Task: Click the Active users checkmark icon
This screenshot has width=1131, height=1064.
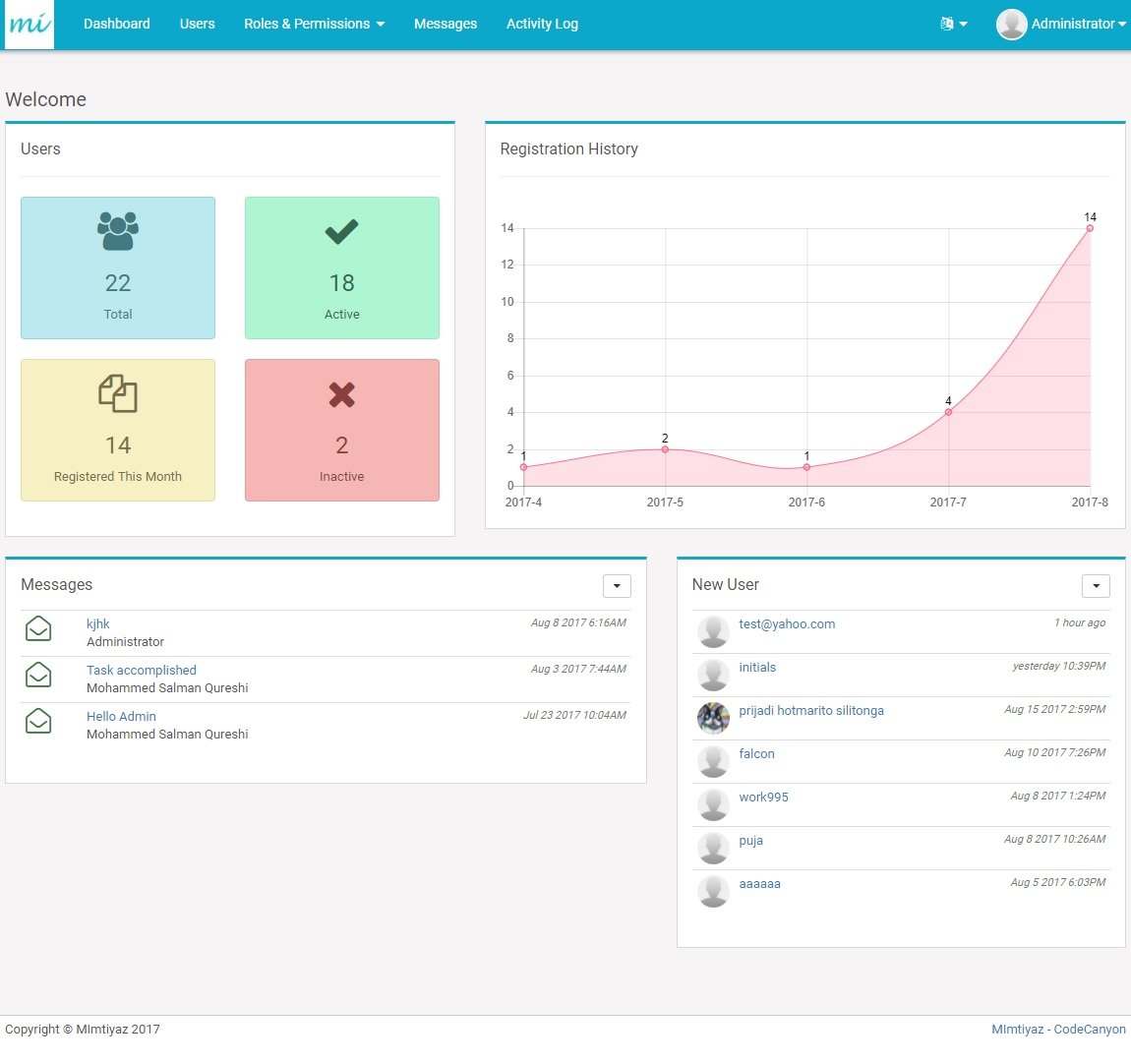Action: pos(341,231)
